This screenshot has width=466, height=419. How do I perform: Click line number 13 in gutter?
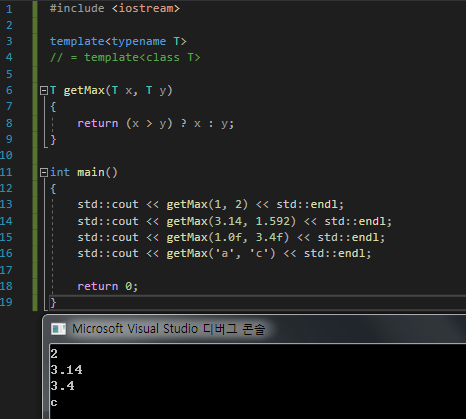click(6, 204)
